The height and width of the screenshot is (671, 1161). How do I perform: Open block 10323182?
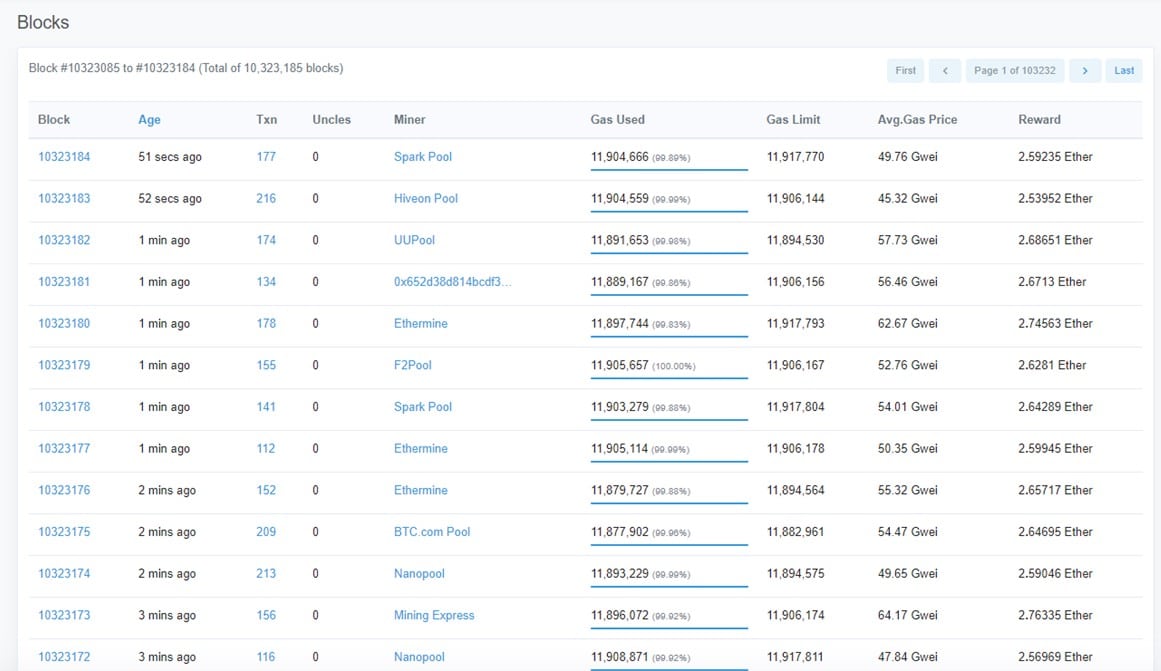tap(64, 240)
